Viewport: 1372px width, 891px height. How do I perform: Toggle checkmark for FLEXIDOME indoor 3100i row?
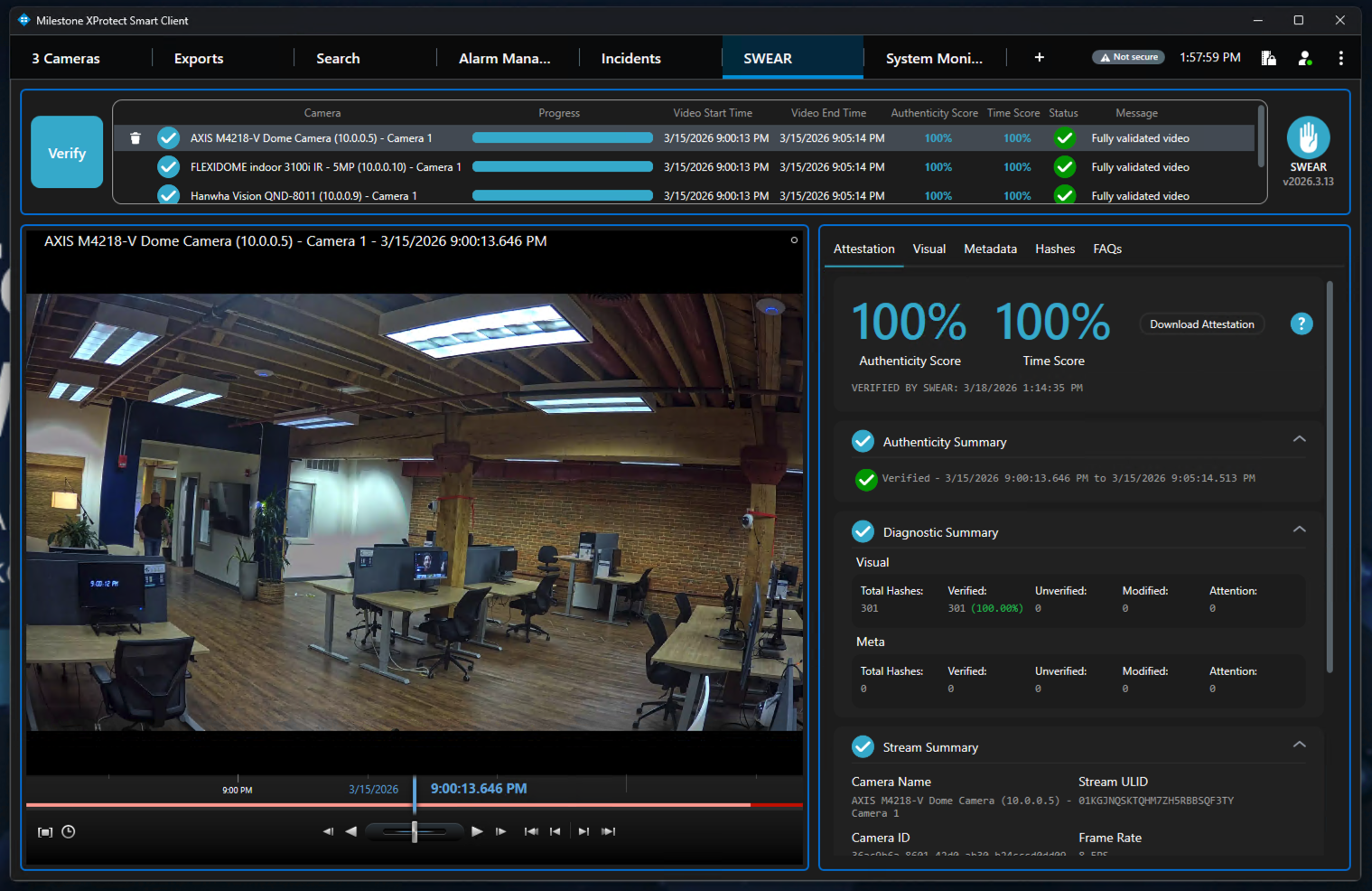(168, 167)
